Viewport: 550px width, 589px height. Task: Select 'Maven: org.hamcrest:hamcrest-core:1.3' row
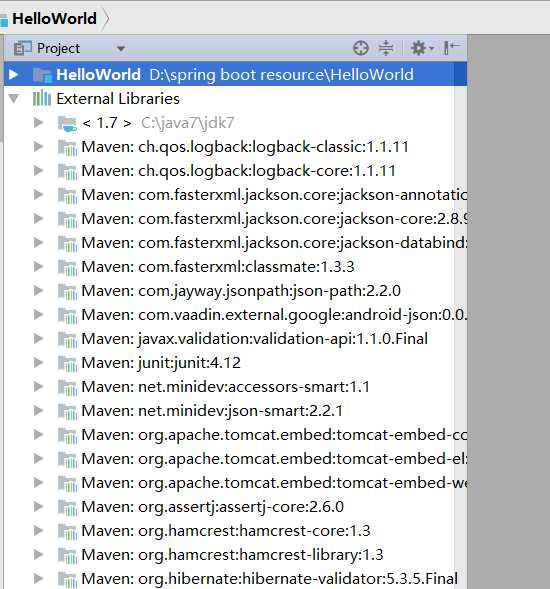(x=236, y=531)
